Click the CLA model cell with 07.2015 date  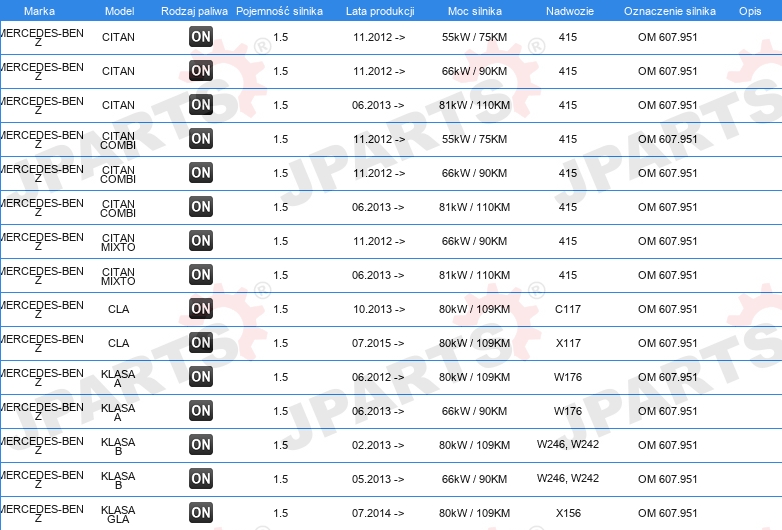(119, 343)
